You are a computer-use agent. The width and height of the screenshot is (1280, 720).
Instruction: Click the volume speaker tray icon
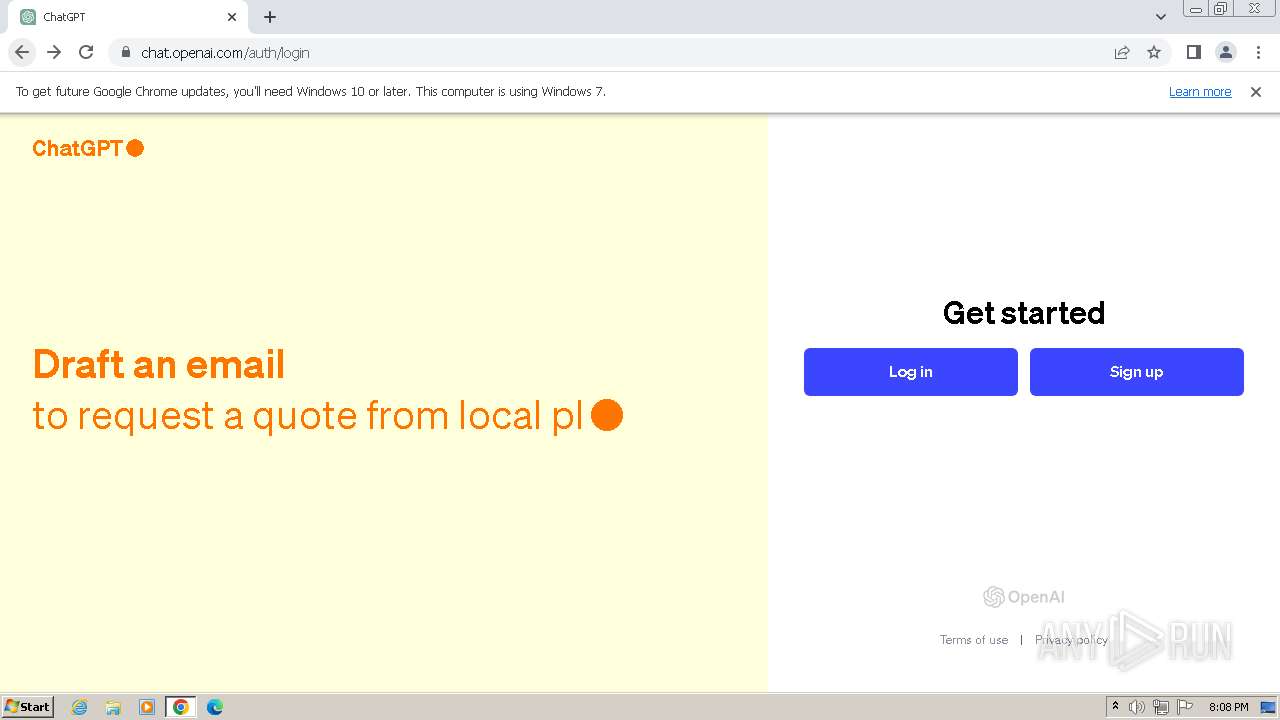click(1137, 707)
